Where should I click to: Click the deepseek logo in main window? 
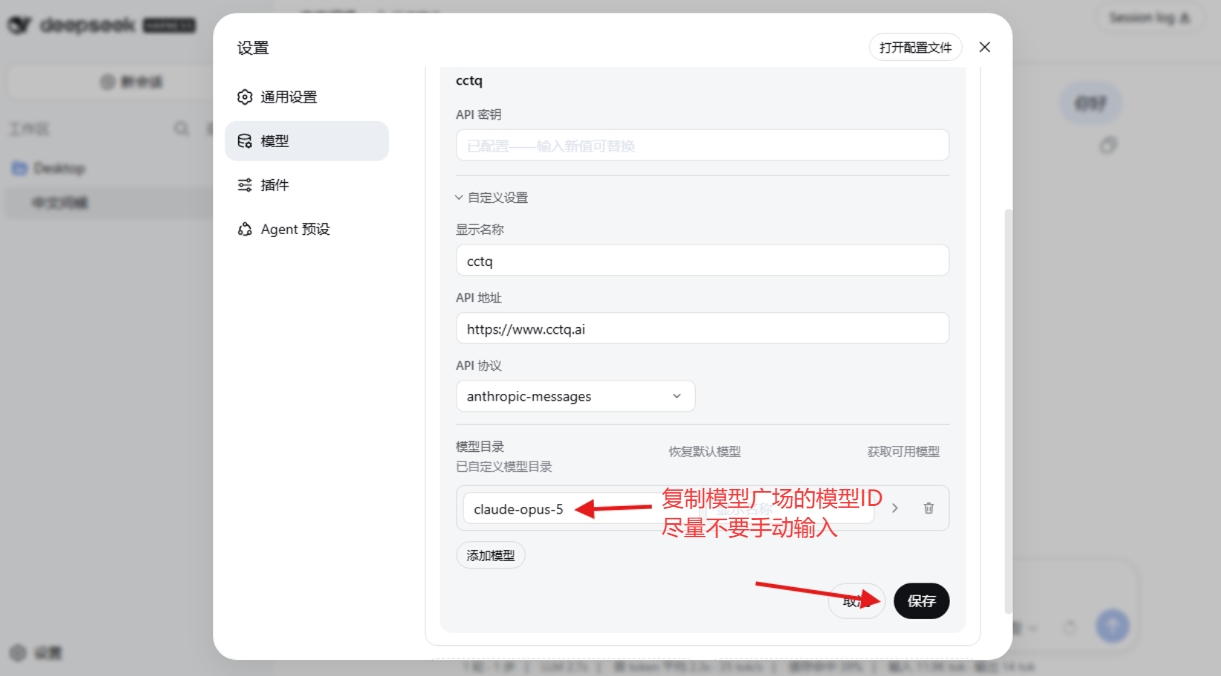tap(101, 26)
